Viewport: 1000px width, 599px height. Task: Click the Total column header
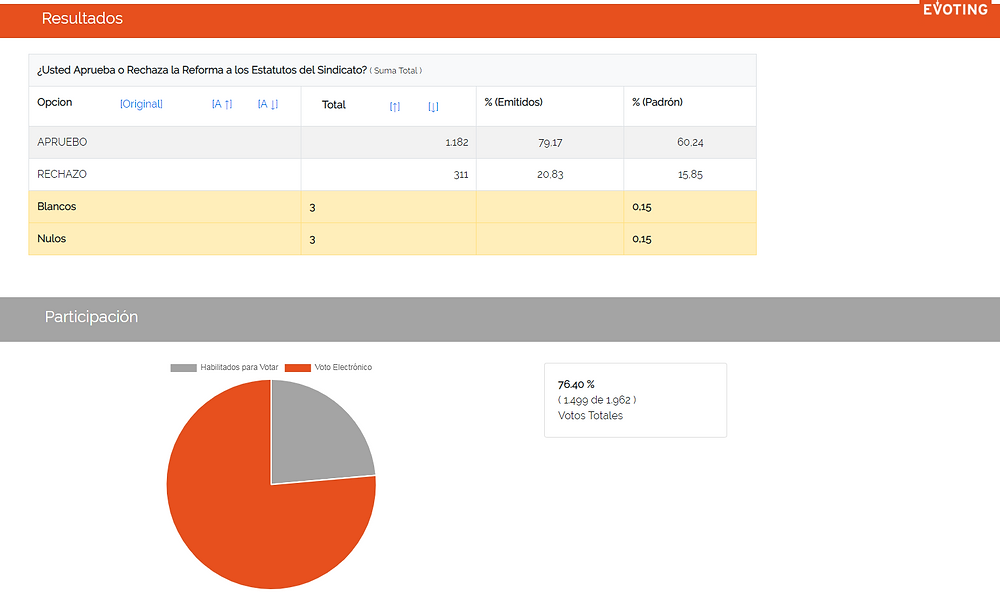coord(334,105)
